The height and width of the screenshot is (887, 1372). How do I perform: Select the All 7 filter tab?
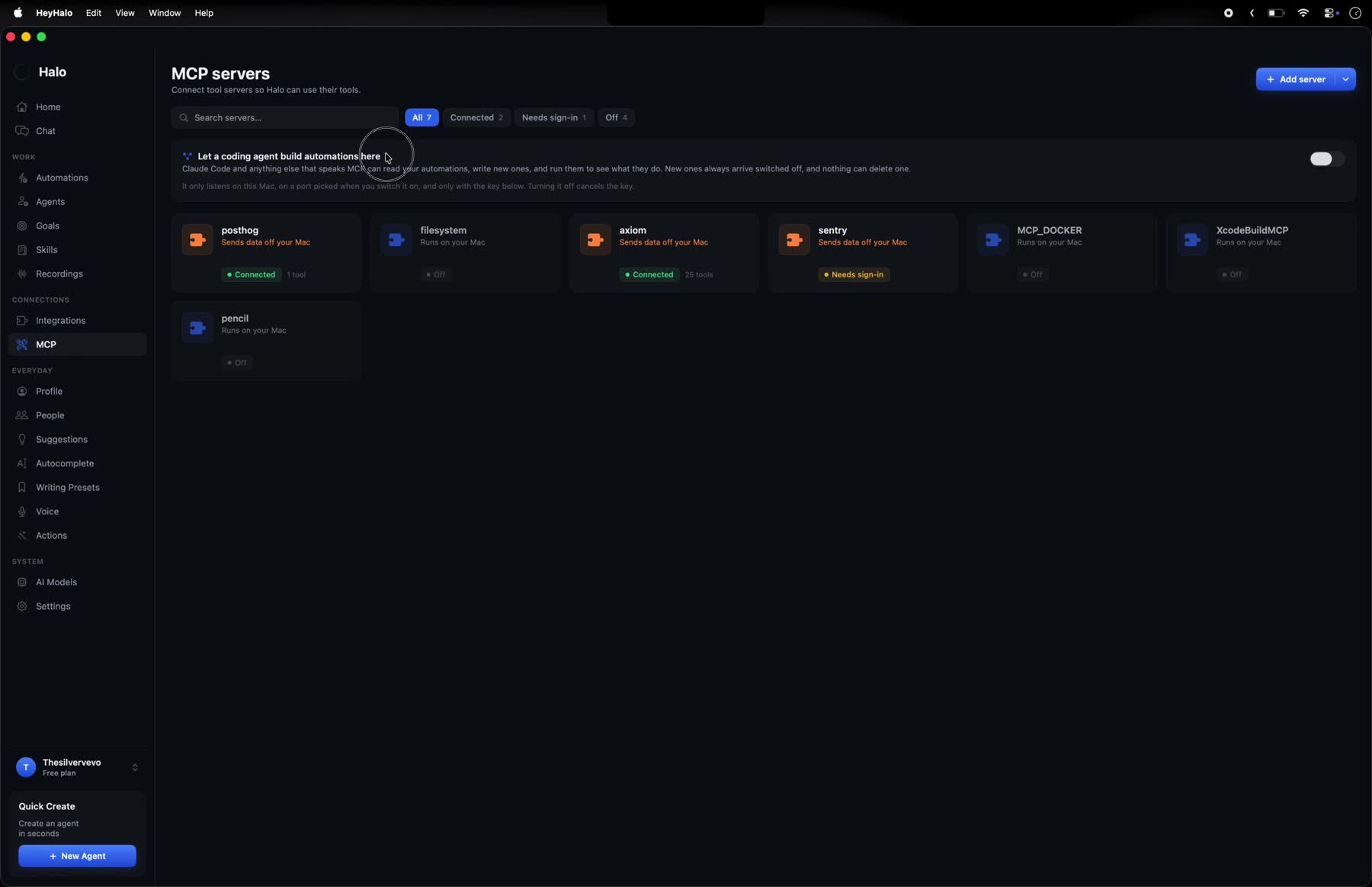point(422,117)
